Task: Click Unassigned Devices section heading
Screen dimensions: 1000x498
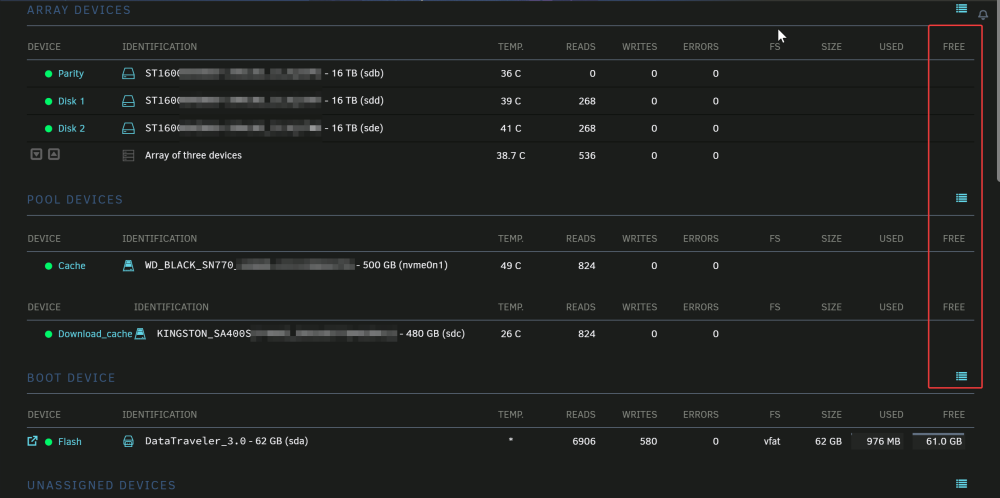Action: coord(101,486)
